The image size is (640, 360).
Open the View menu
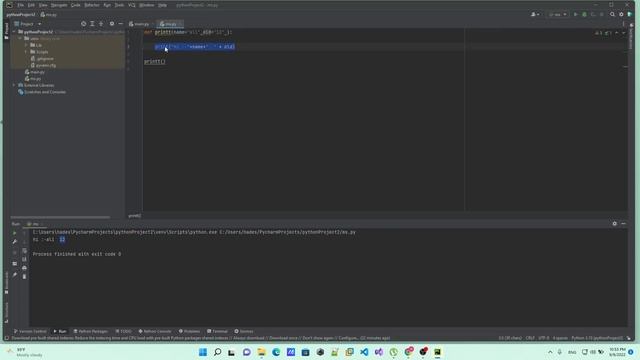pyautogui.click(x=43, y=5)
